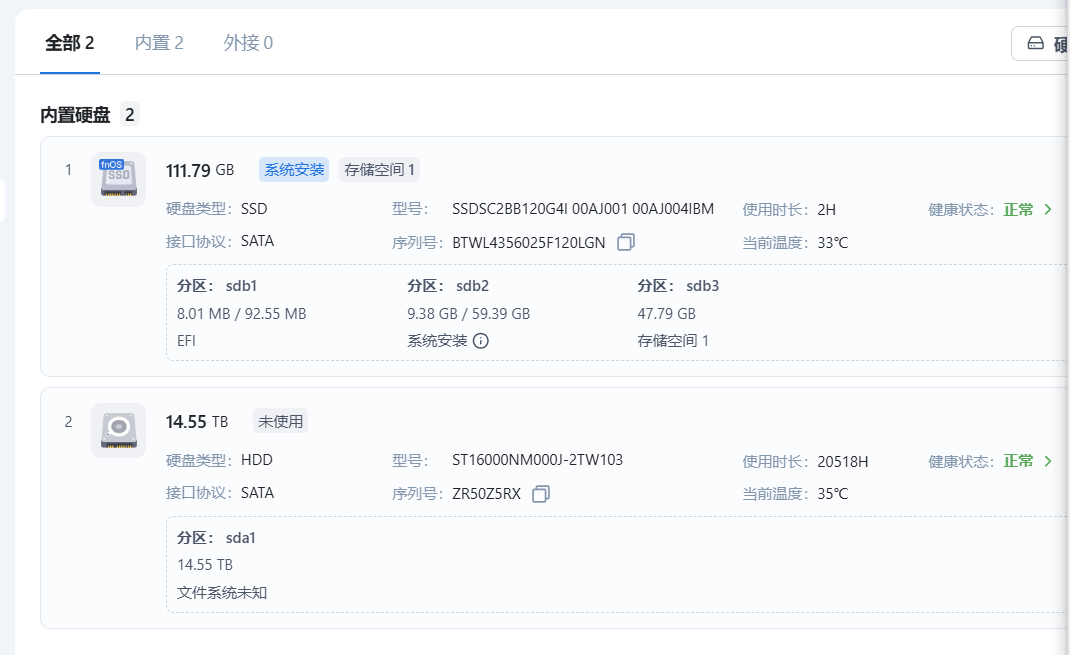This screenshot has width=1070, height=655.
Task: Click temperature value 33℃
Action: coord(833,243)
